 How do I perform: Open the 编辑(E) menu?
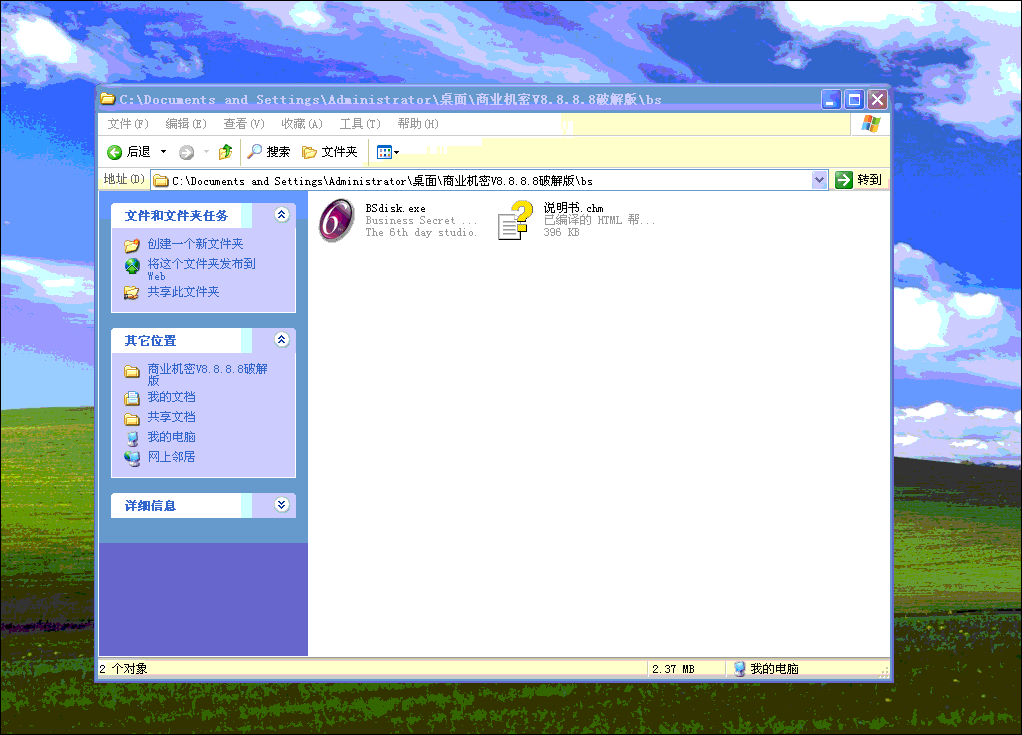[x=186, y=124]
